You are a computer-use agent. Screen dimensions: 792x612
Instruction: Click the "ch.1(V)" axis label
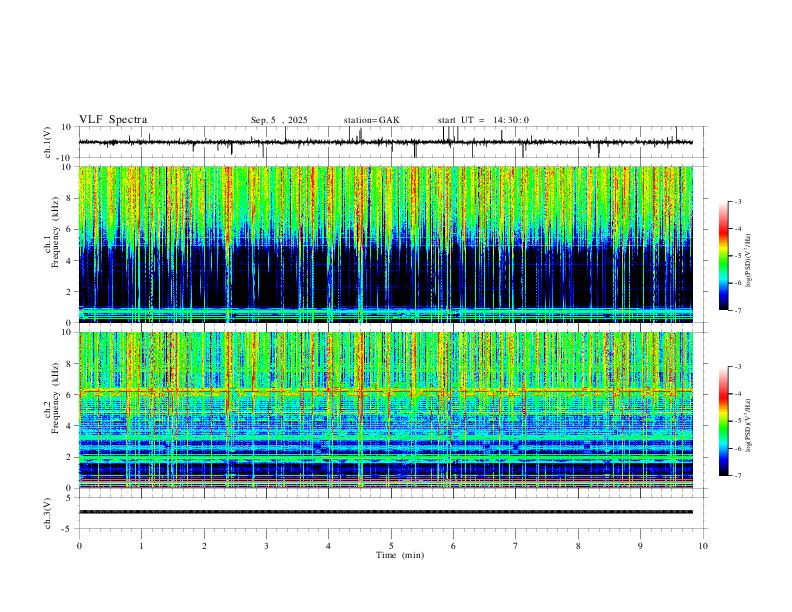[x=49, y=143]
